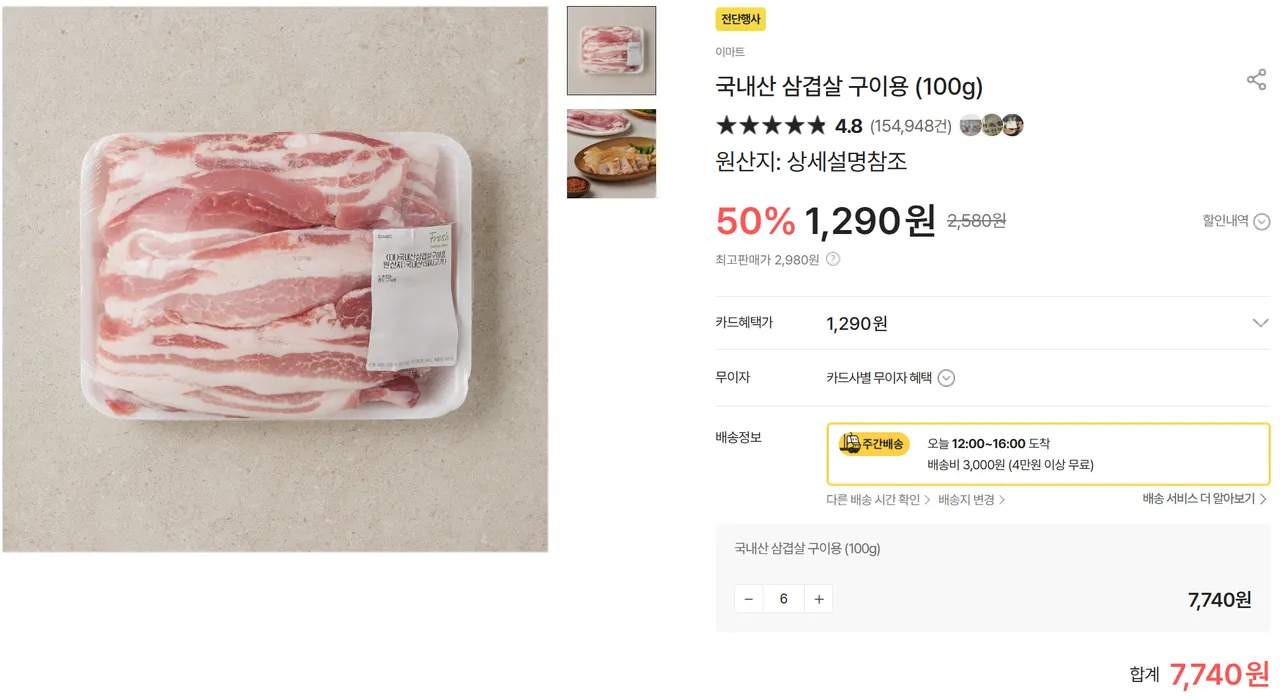Viewport: 1280px width, 700px height.
Task: Click the five-star rating icons
Action: (771, 126)
